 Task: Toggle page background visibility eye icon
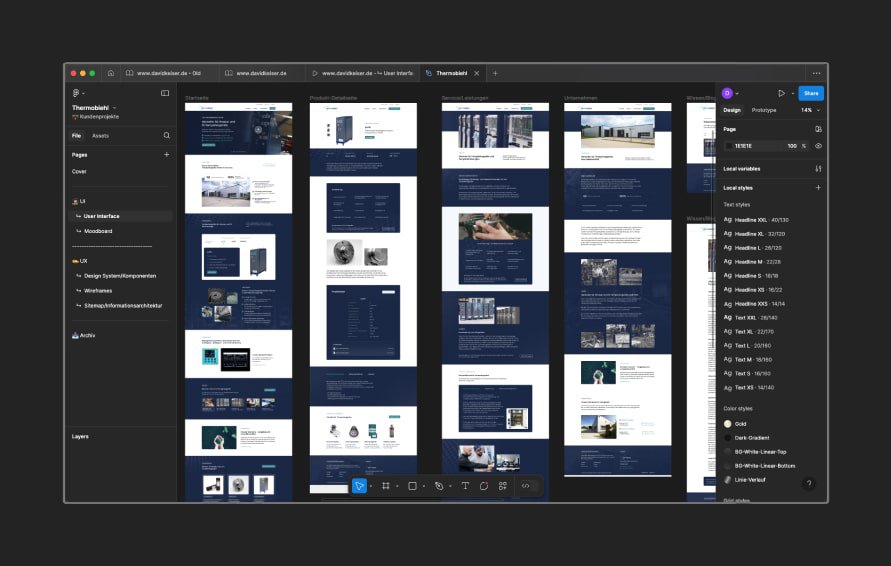pyautogui.click(x=818, y=146)
